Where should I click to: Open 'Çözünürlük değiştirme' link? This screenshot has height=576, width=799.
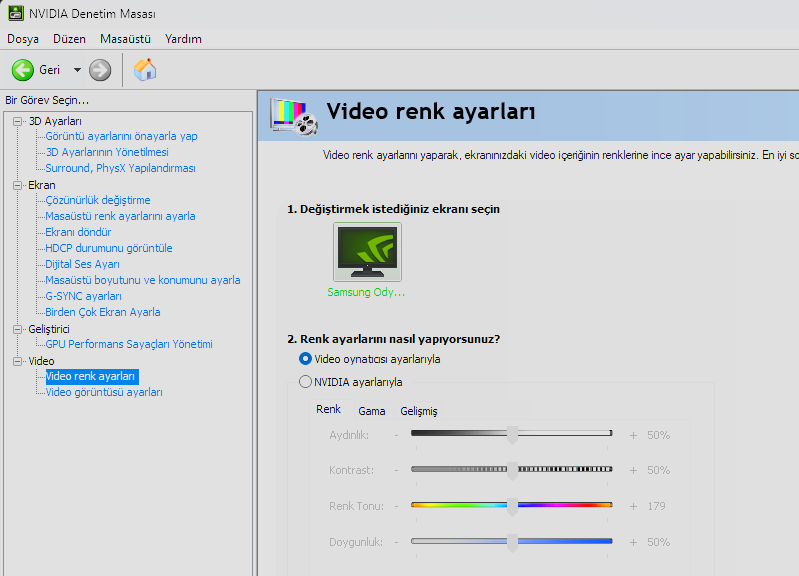point(98,200)
